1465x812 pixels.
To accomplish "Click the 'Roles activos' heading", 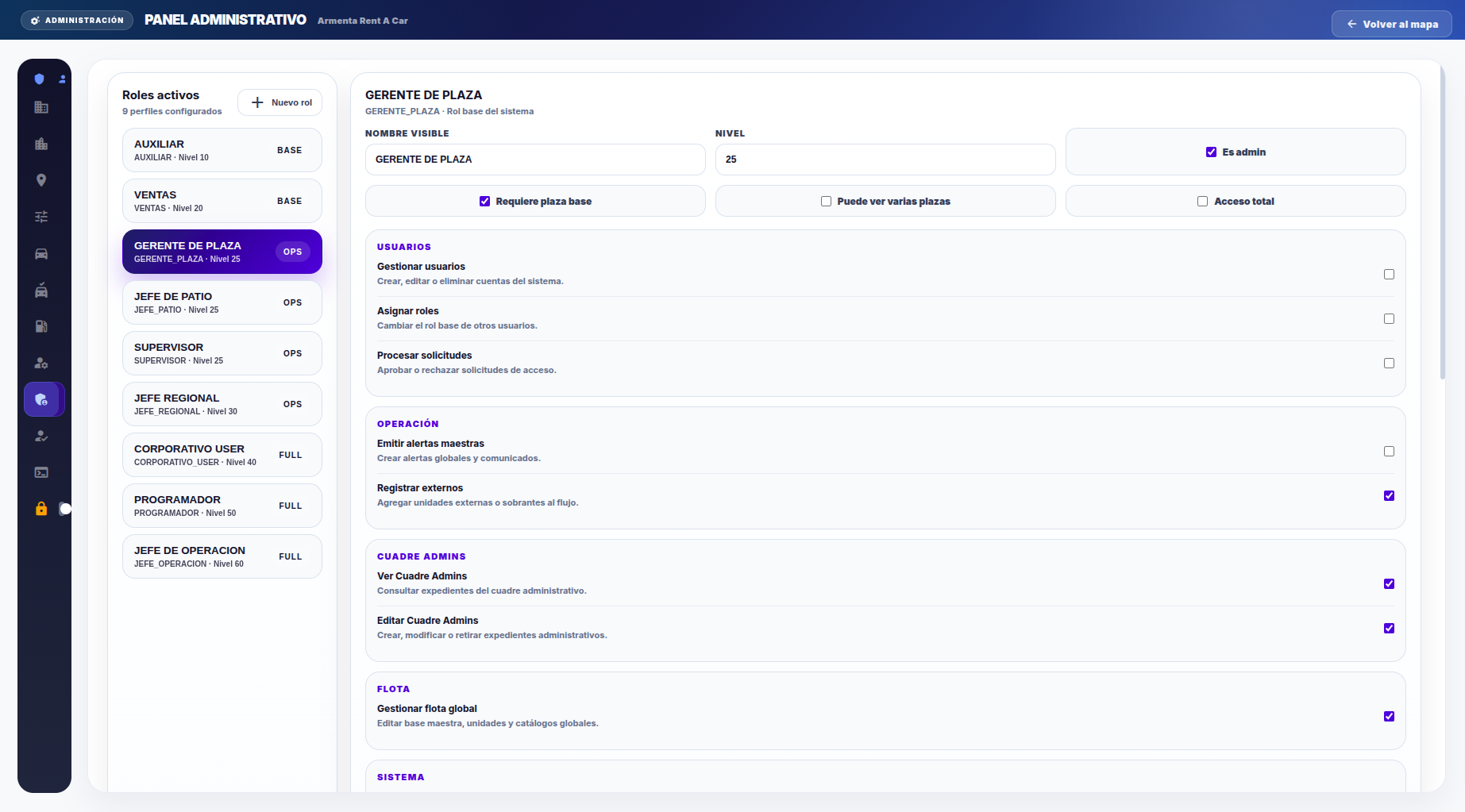I will click(160, 95).
